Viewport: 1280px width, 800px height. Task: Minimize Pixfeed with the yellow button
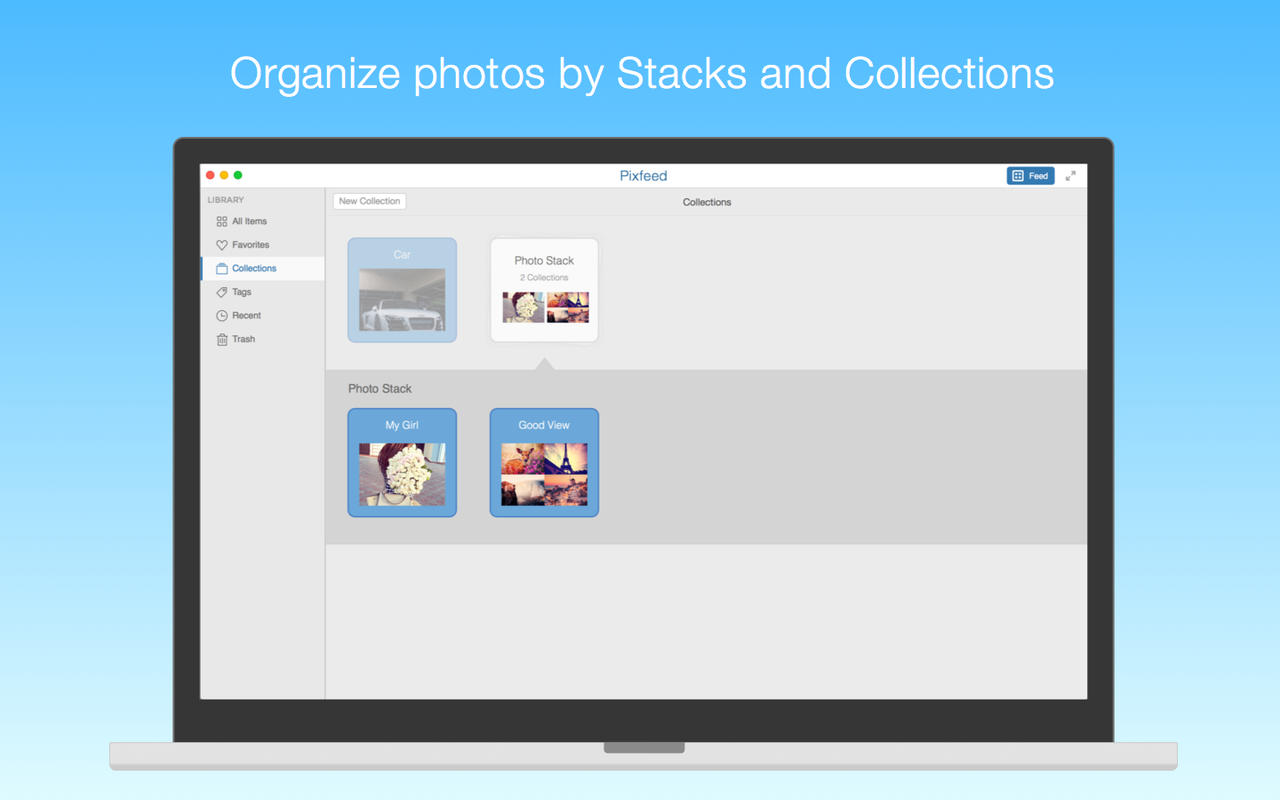pos(224,175)
